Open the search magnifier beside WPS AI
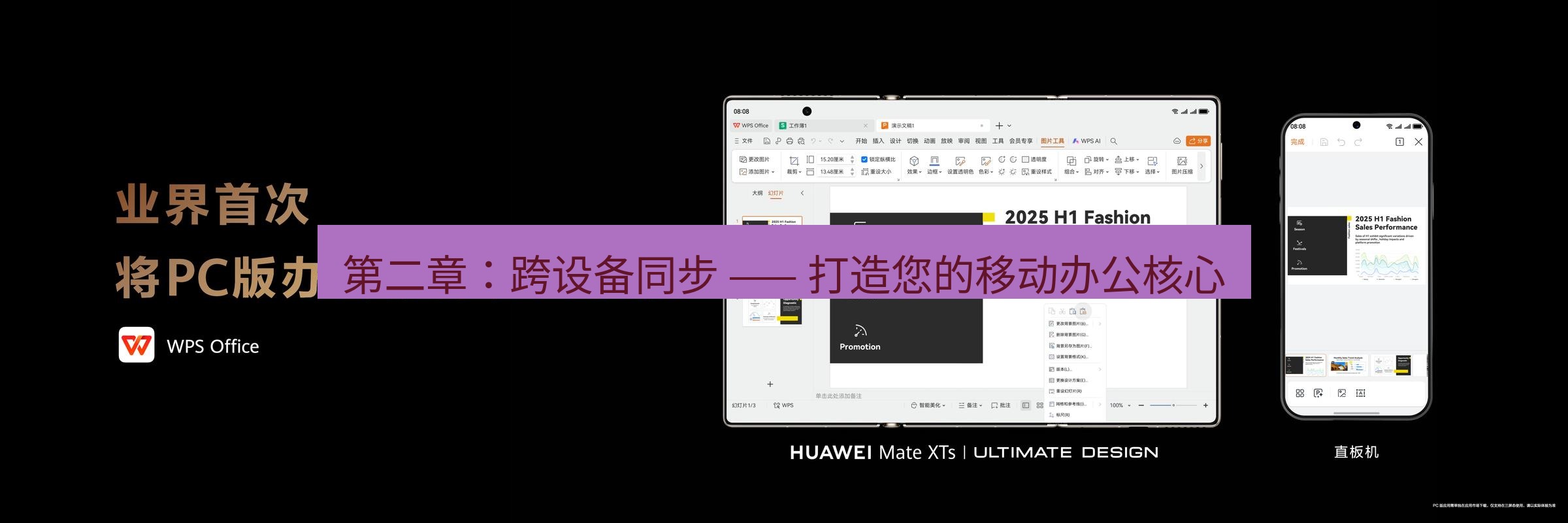Screen dimensions: 1568x523 pos(1114,141)
